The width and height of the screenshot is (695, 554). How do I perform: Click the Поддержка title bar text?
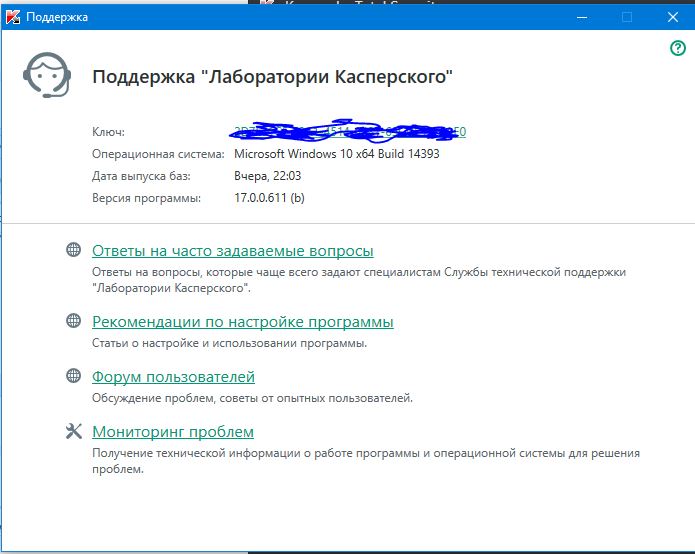coord(57,17)
